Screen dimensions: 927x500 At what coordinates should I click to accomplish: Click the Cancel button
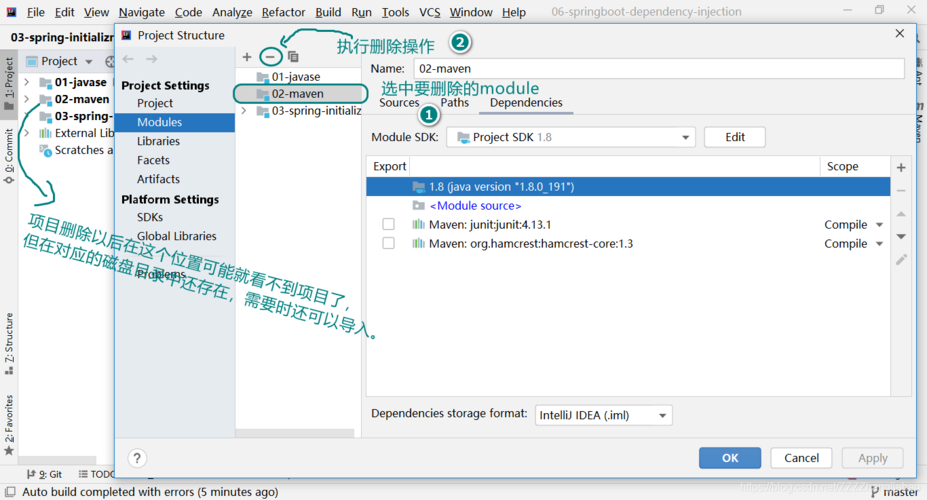[x=801, y=458]
